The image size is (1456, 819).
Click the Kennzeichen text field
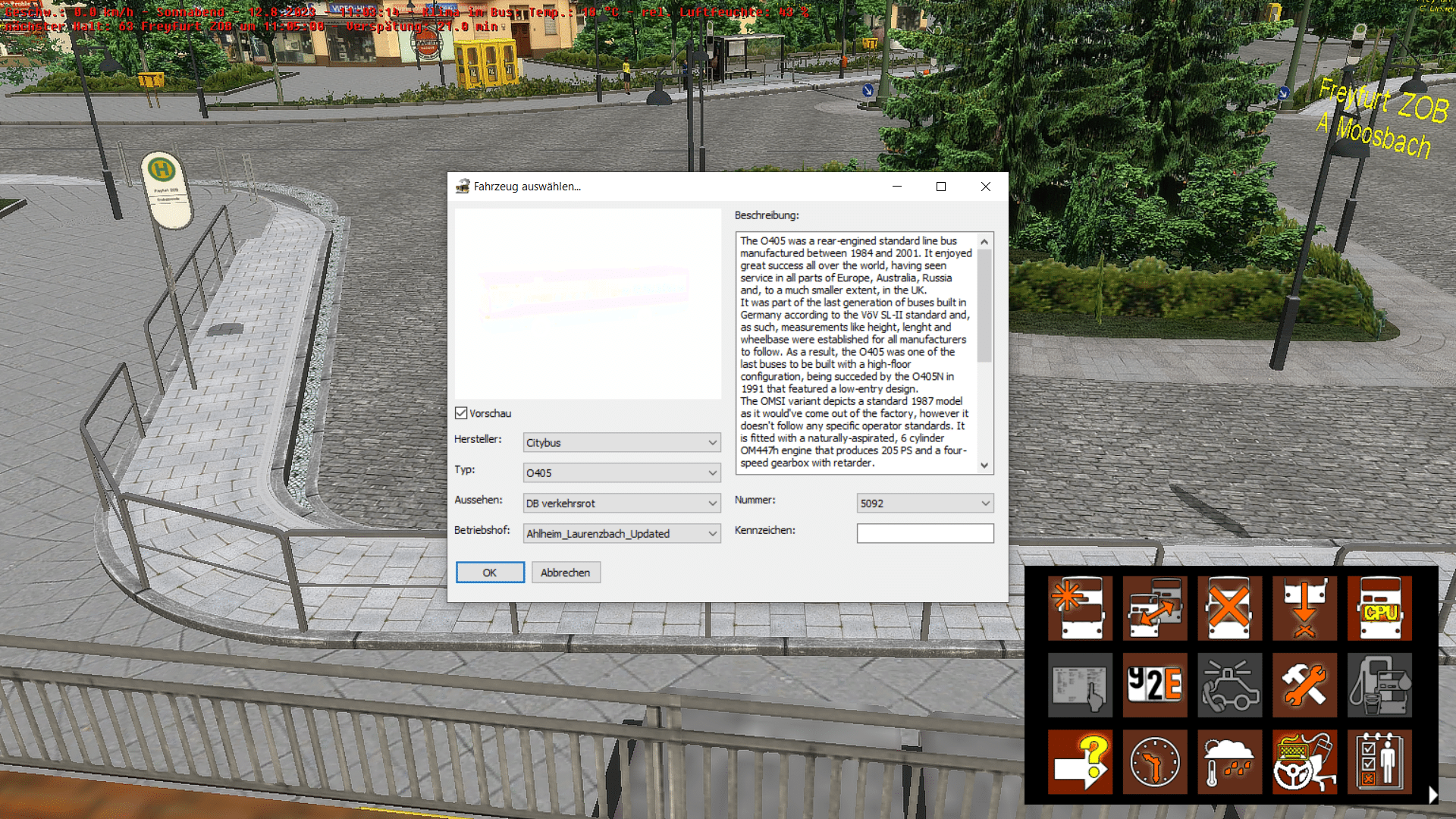tap(924, 534)
